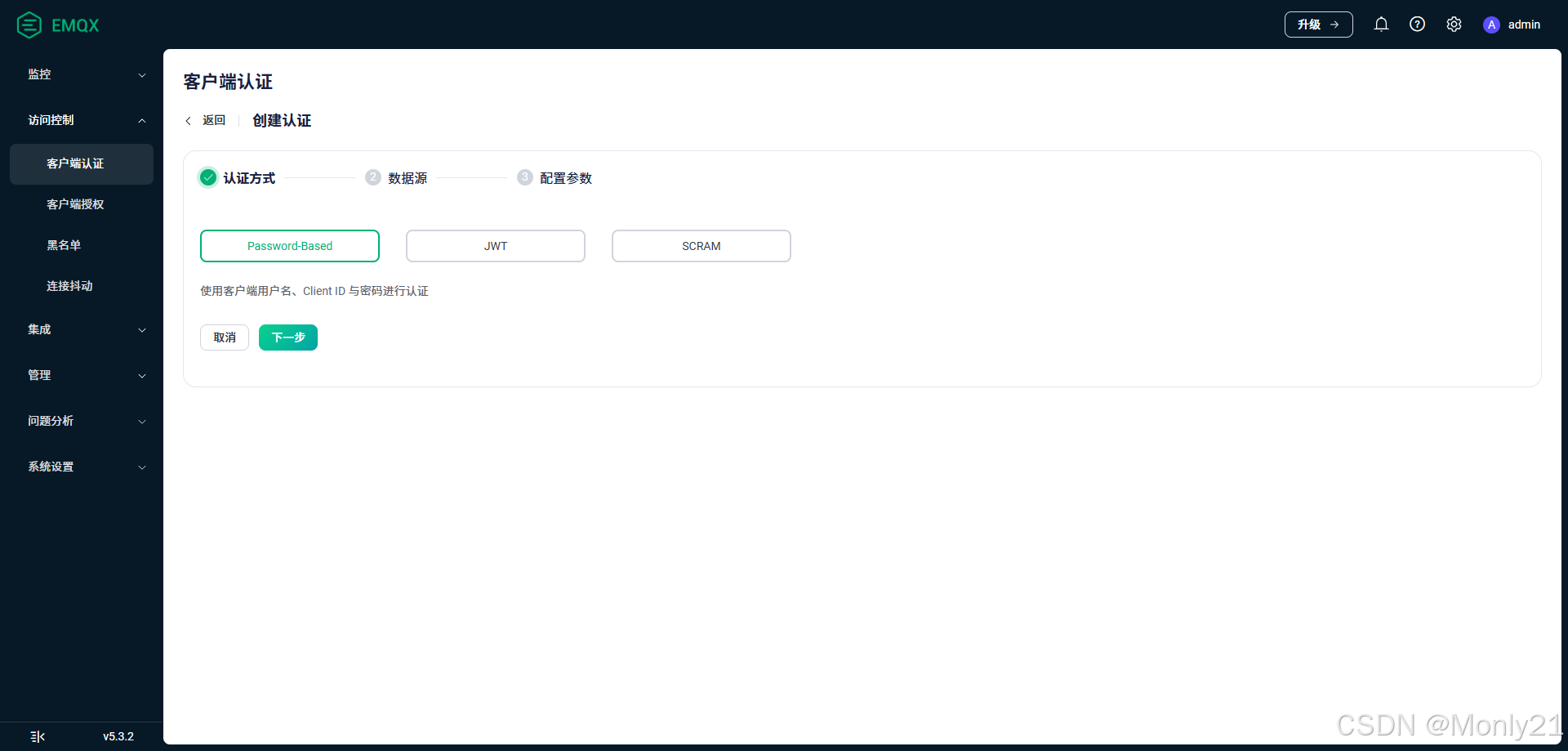Screen dimensions: 1568x751
Task: Click the 返回 back link
Action: 214,121
